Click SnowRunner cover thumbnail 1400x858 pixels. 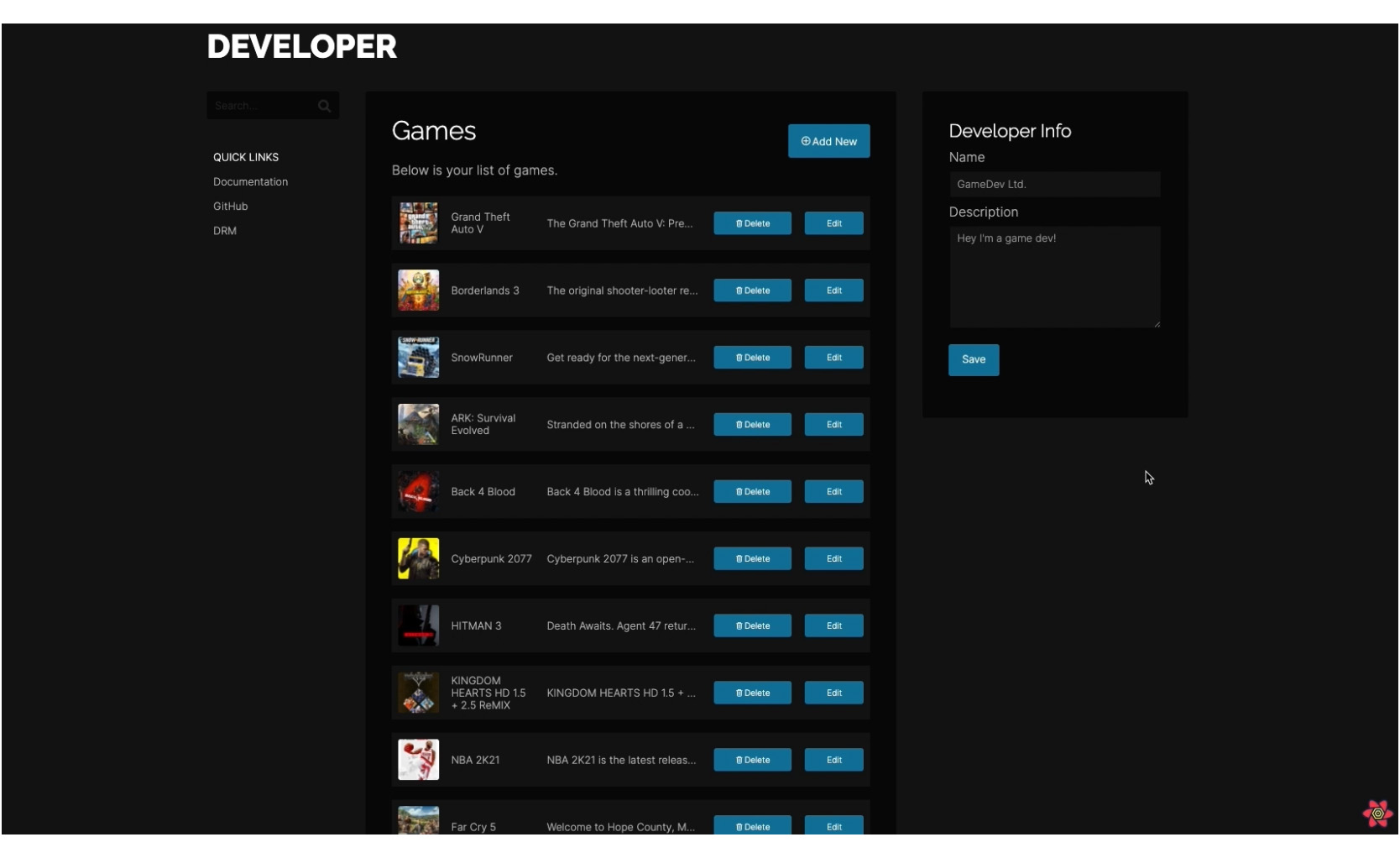point(418,358)
